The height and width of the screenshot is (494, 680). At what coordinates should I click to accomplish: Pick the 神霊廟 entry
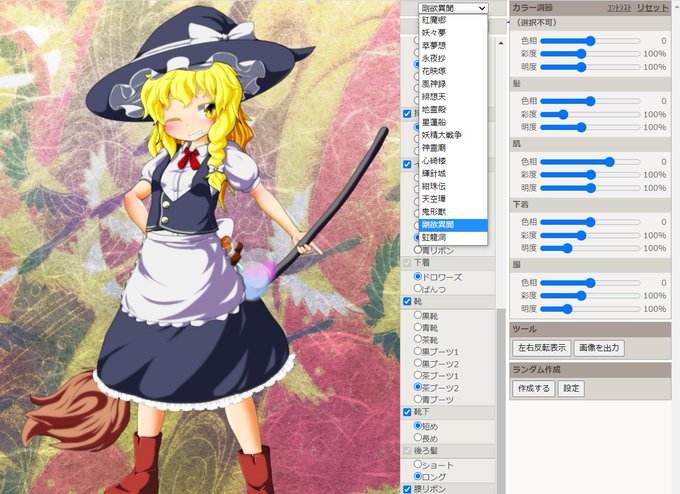click(453, 148)
